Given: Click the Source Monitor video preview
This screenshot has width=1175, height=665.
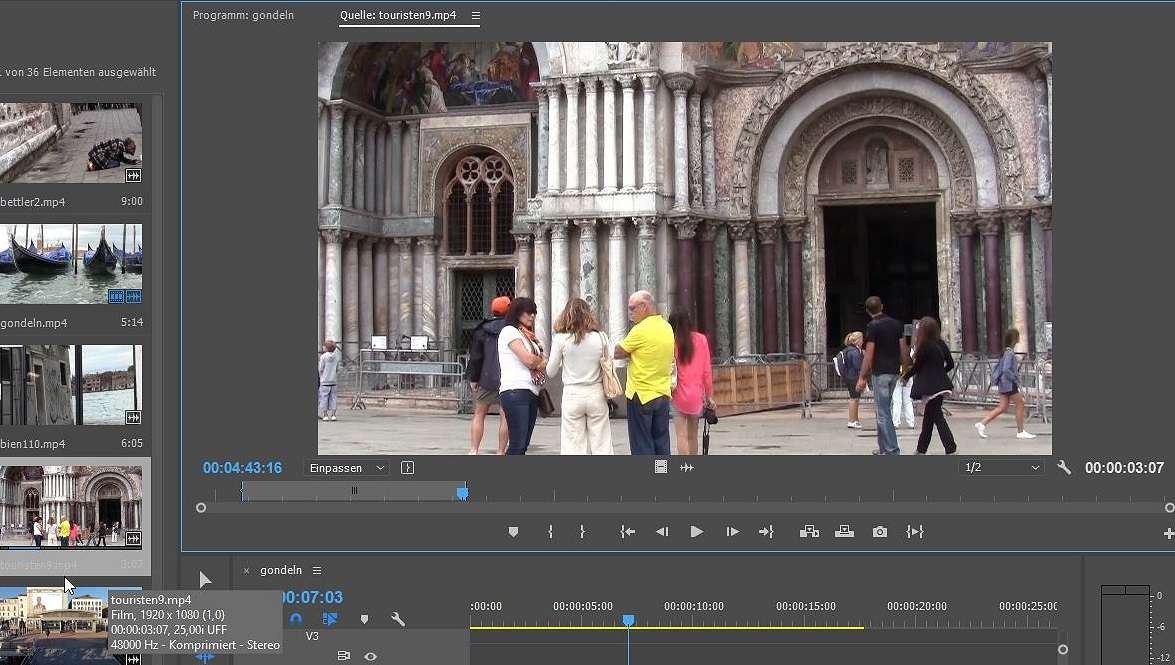Looking at the screenshot, I should tap(684, 248).
